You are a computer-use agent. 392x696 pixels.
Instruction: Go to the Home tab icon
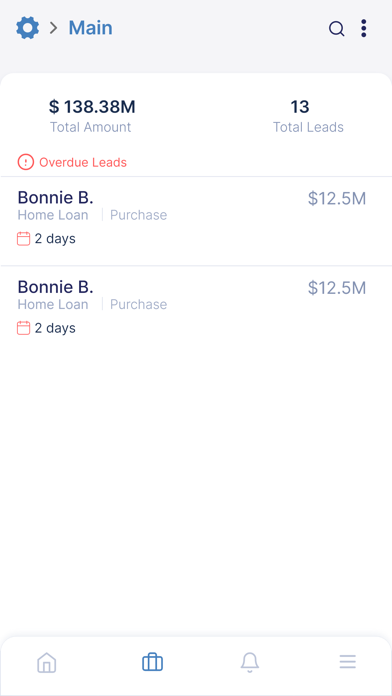[x=47, y=663]
